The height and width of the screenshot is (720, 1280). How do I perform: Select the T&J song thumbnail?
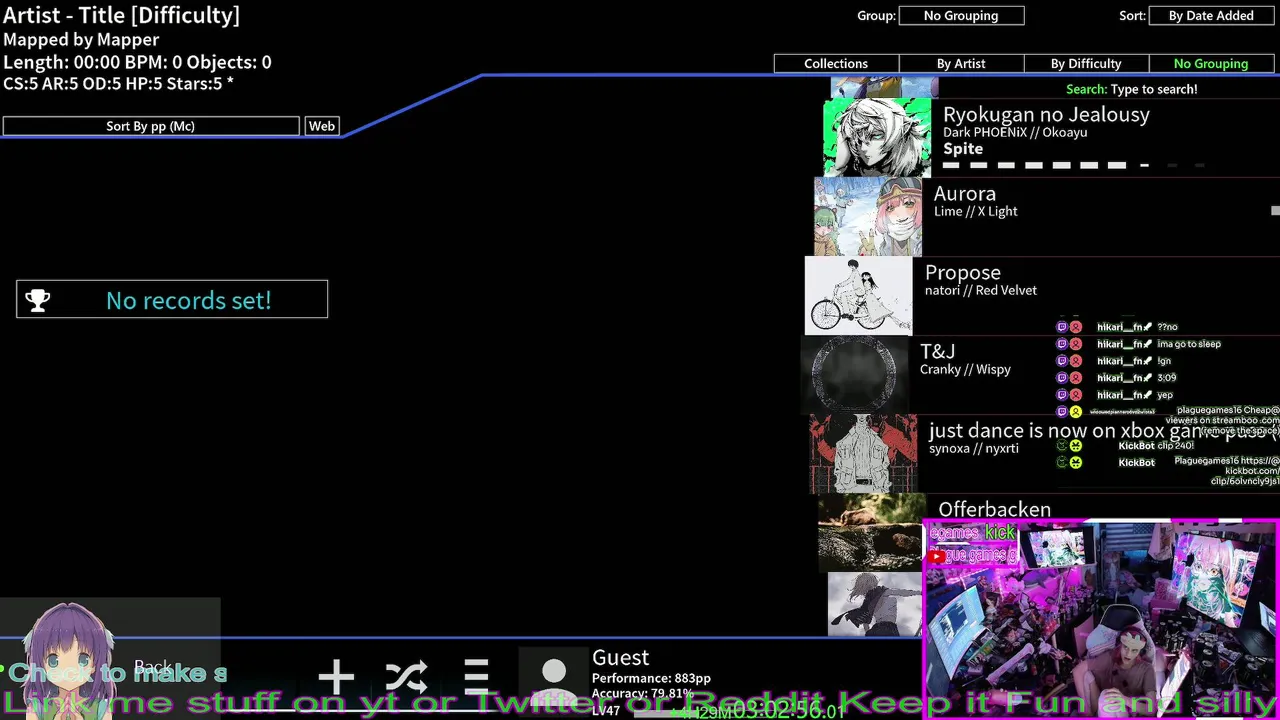[854, 375]
